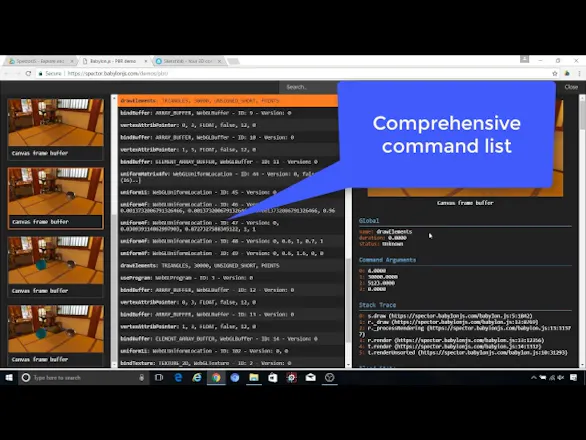This screenshot has height=440, width=586.
Task: Select the empty room frame buffer thumbnail
Action: [x=56, y=129]
